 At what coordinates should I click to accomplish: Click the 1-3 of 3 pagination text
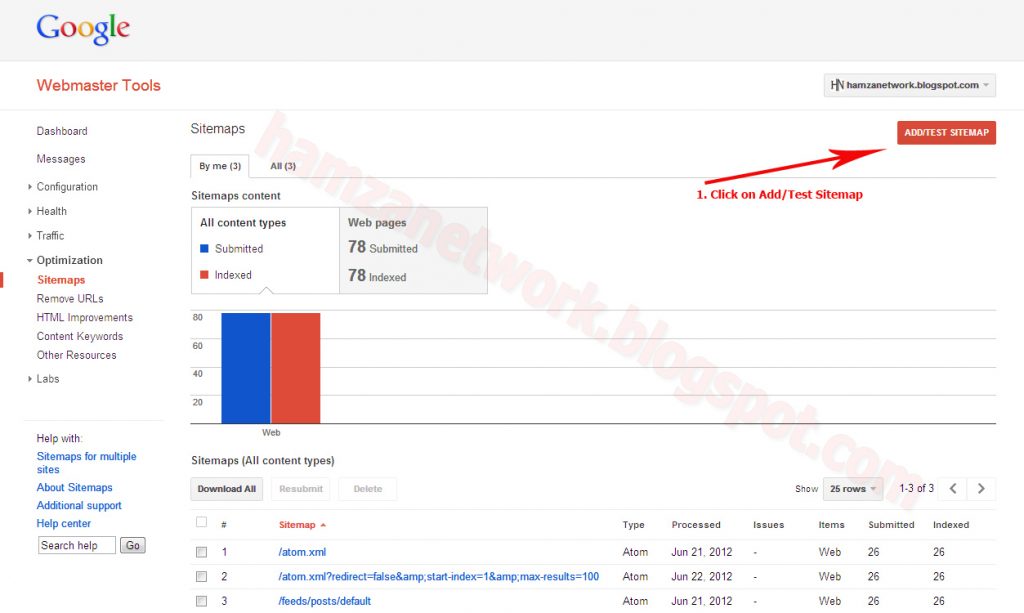coord(916,488)
